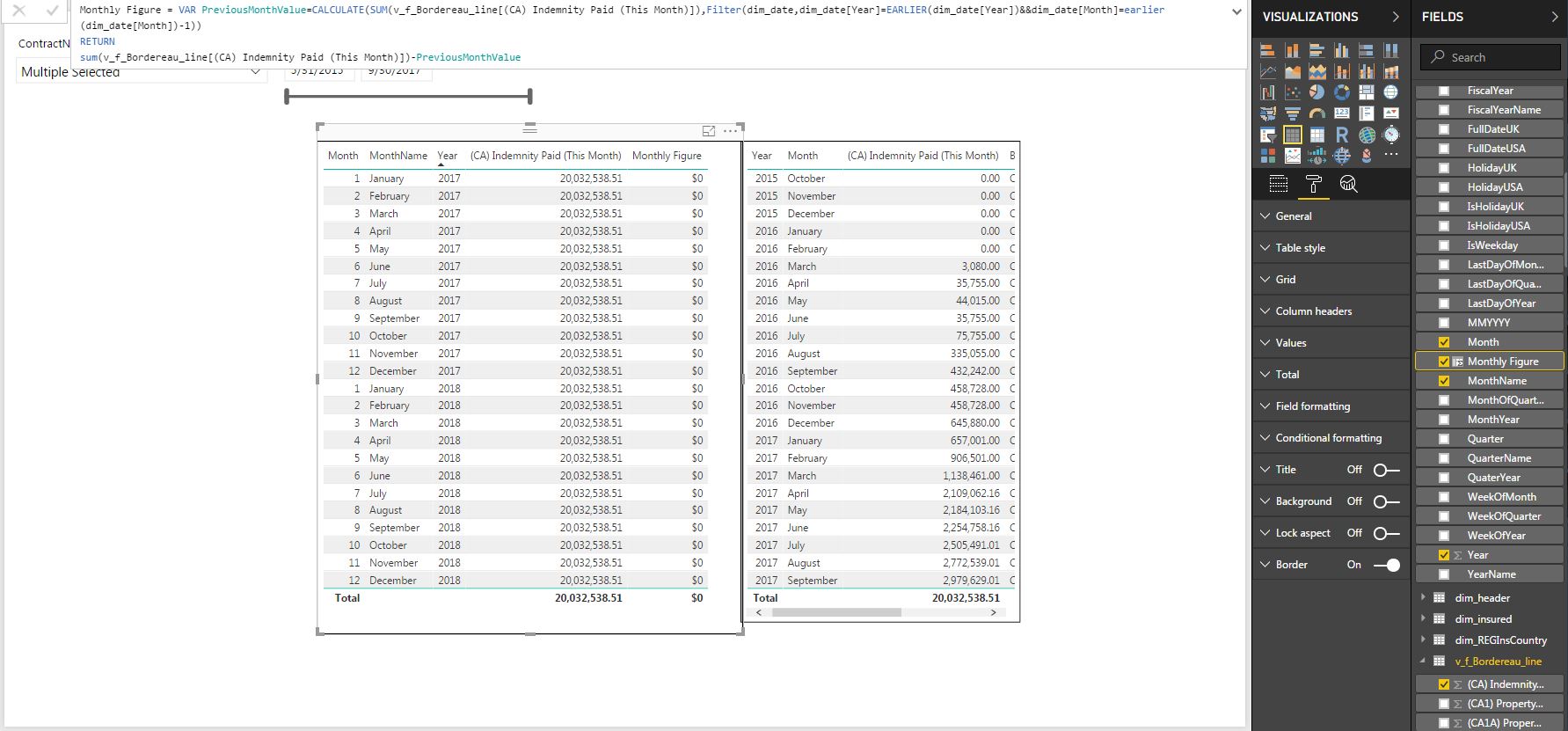Select the line chart visualization
The height and width of the screenshot is (731, 1568).
[x=1267, y=71]
